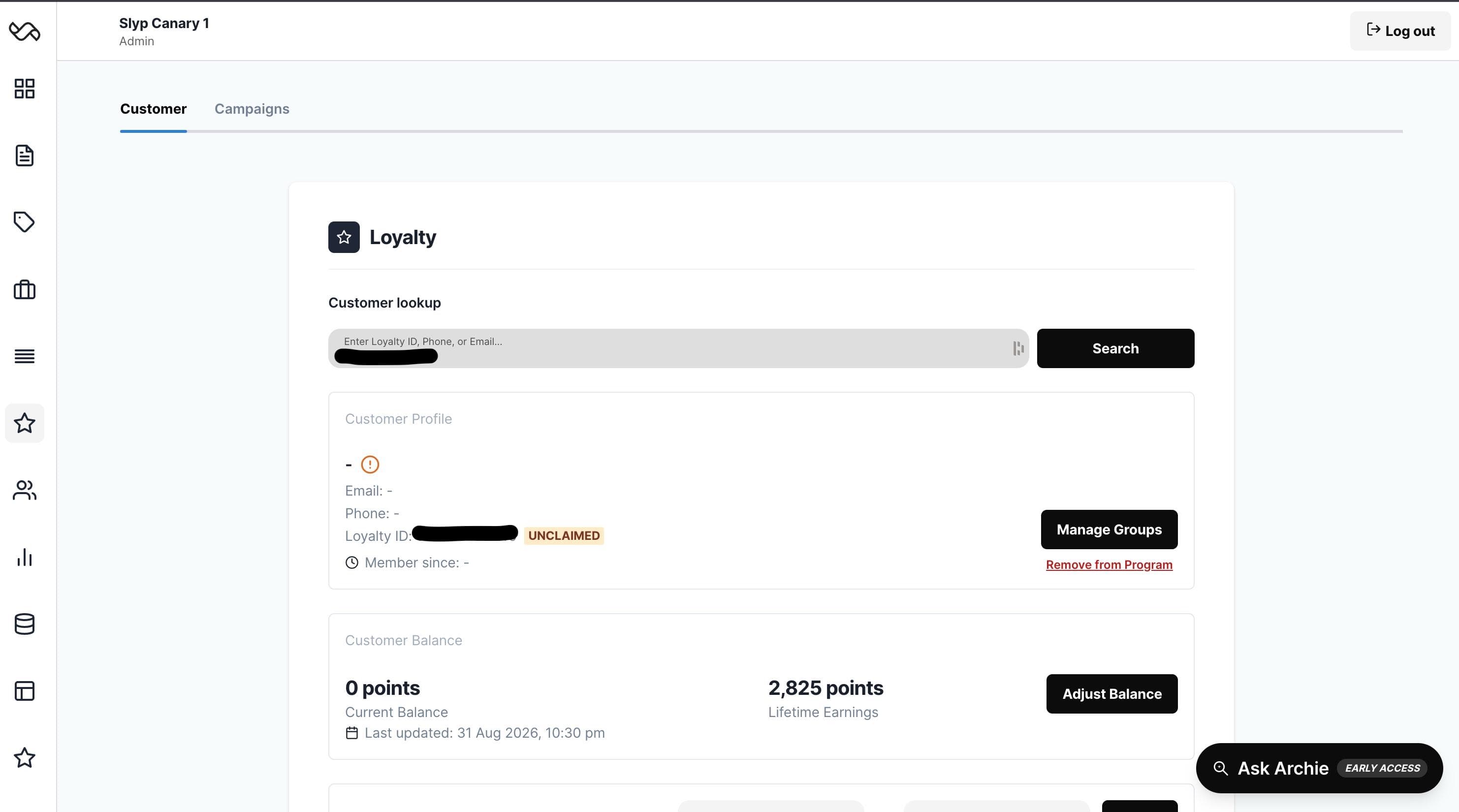Click the bottom star icon in sidebar
The width and height of the screenshot is (1459, 812).
[24, 758]
